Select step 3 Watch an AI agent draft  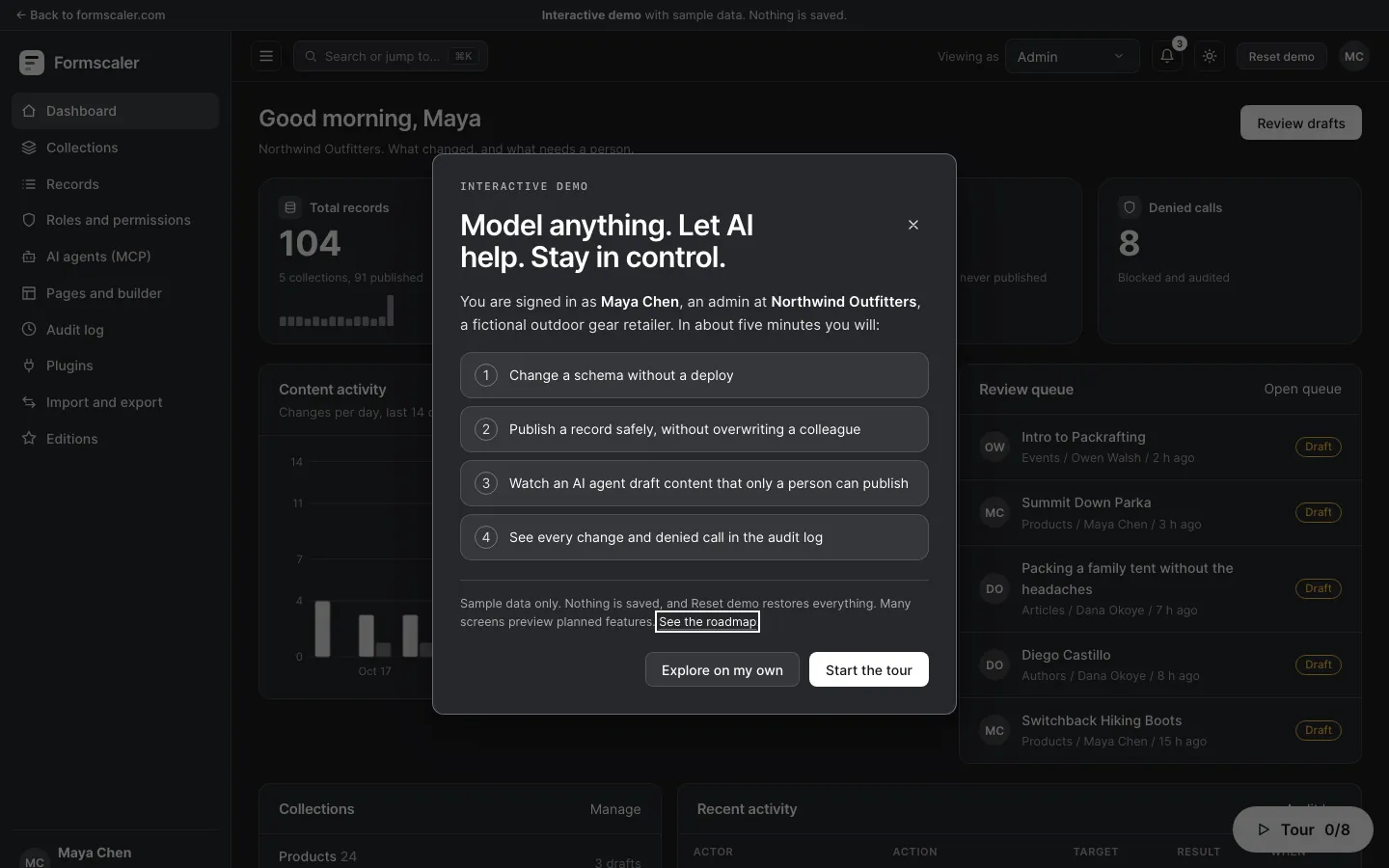point(694,483)
